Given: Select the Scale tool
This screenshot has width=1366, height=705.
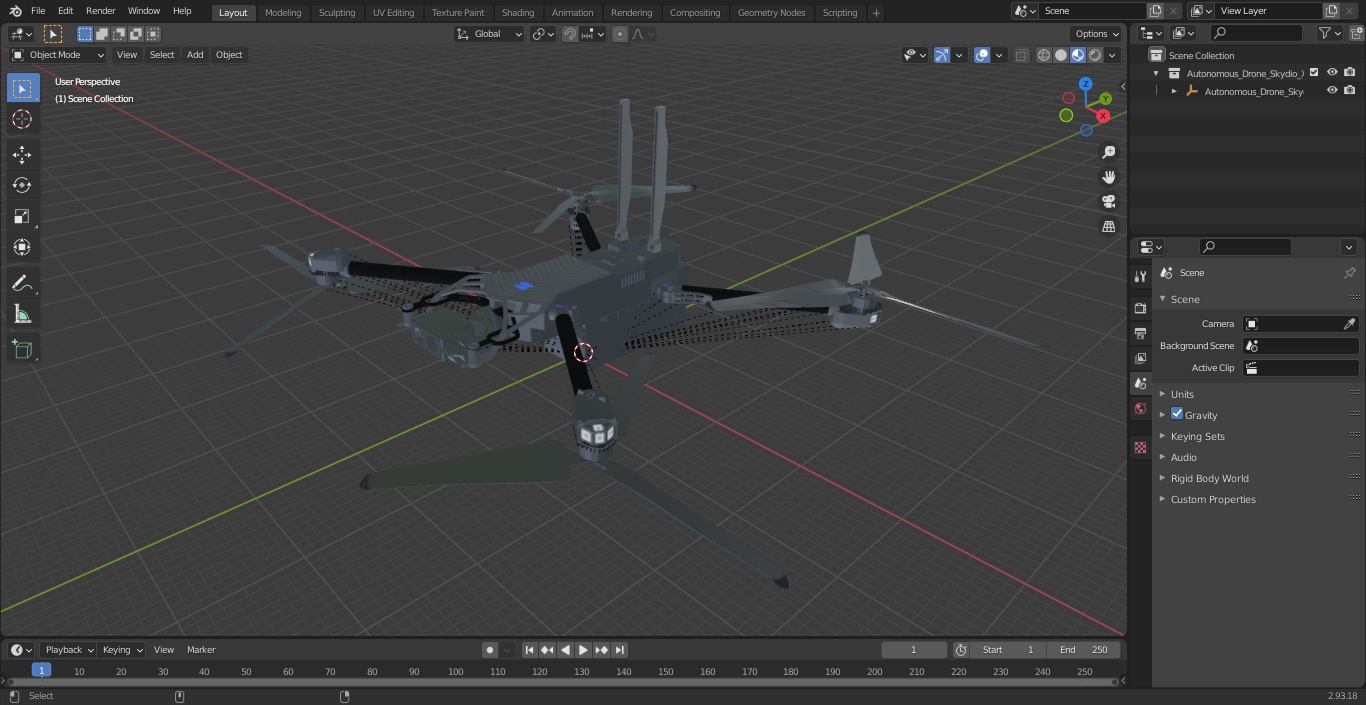Looking at the screenshot, I should [x=22, y=216].
